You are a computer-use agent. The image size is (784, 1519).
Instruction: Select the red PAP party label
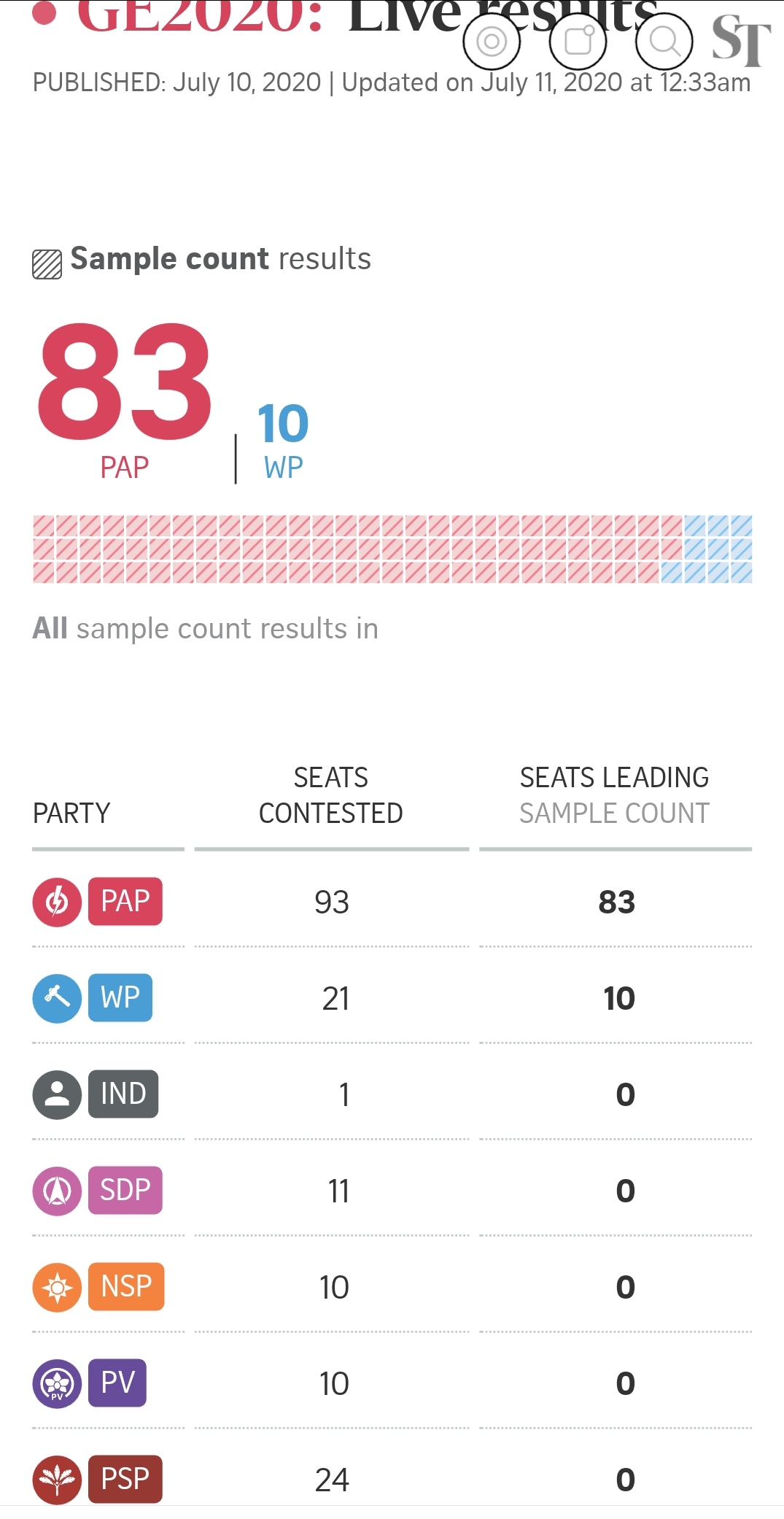click(125, 902)
